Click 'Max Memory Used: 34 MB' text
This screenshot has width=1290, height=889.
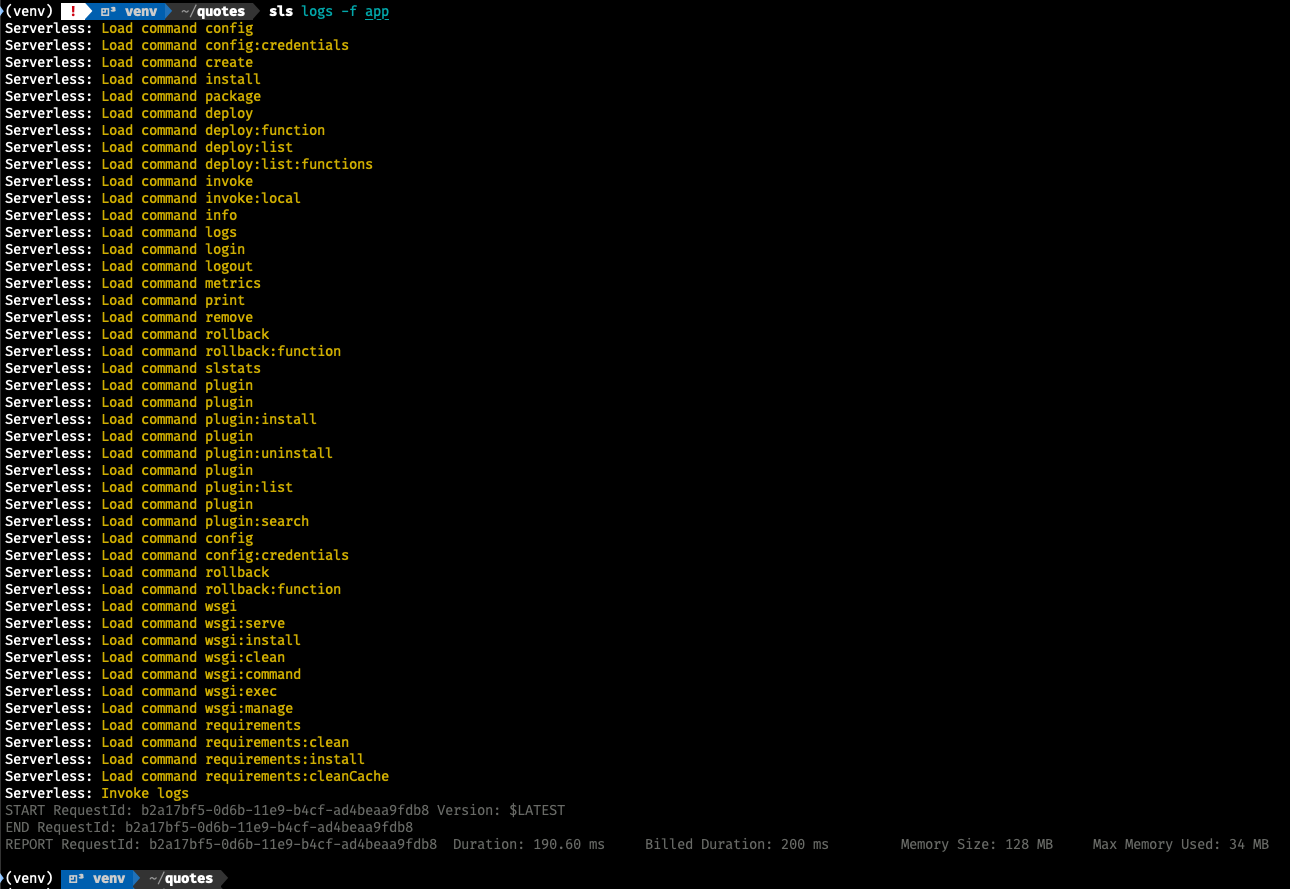coord(1180,844)
